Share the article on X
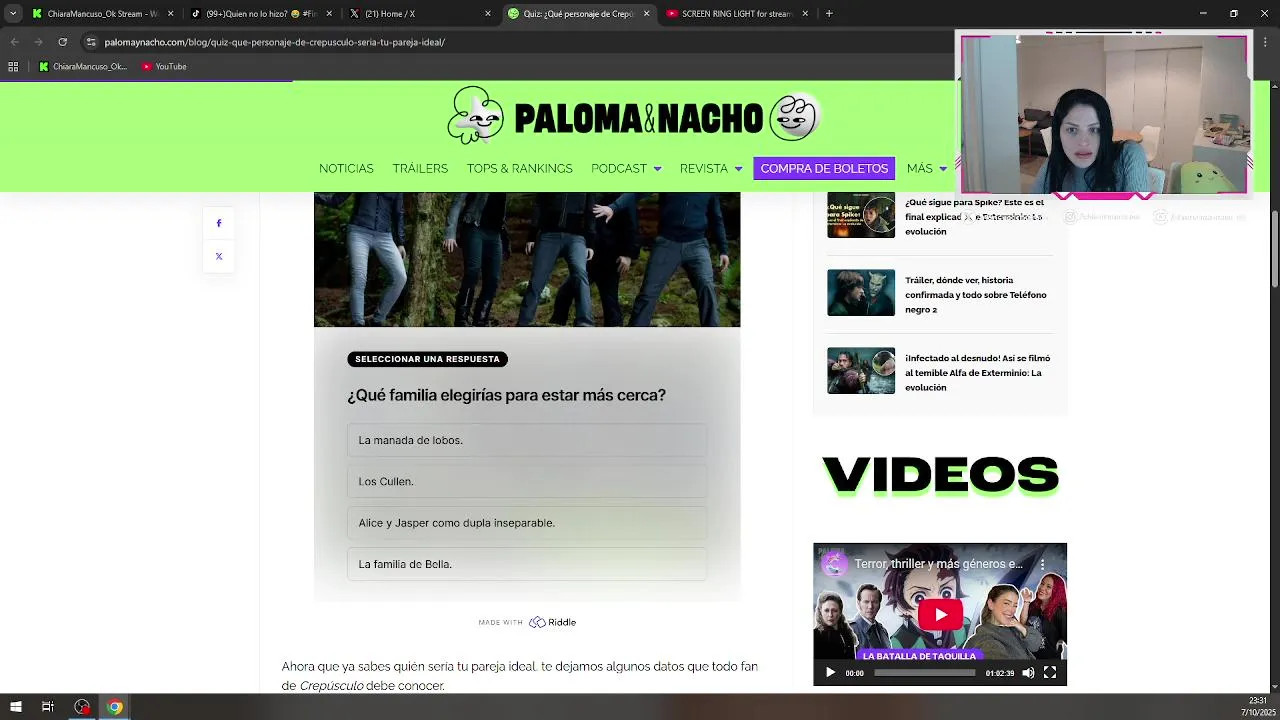The width and height of the screenshot is (1280, 720). [x=219, y=256]
